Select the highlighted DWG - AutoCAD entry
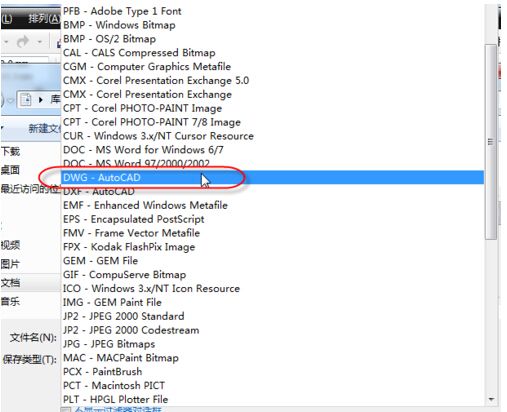The height and width of the screenshot is (412, 507). pos(273,177)
